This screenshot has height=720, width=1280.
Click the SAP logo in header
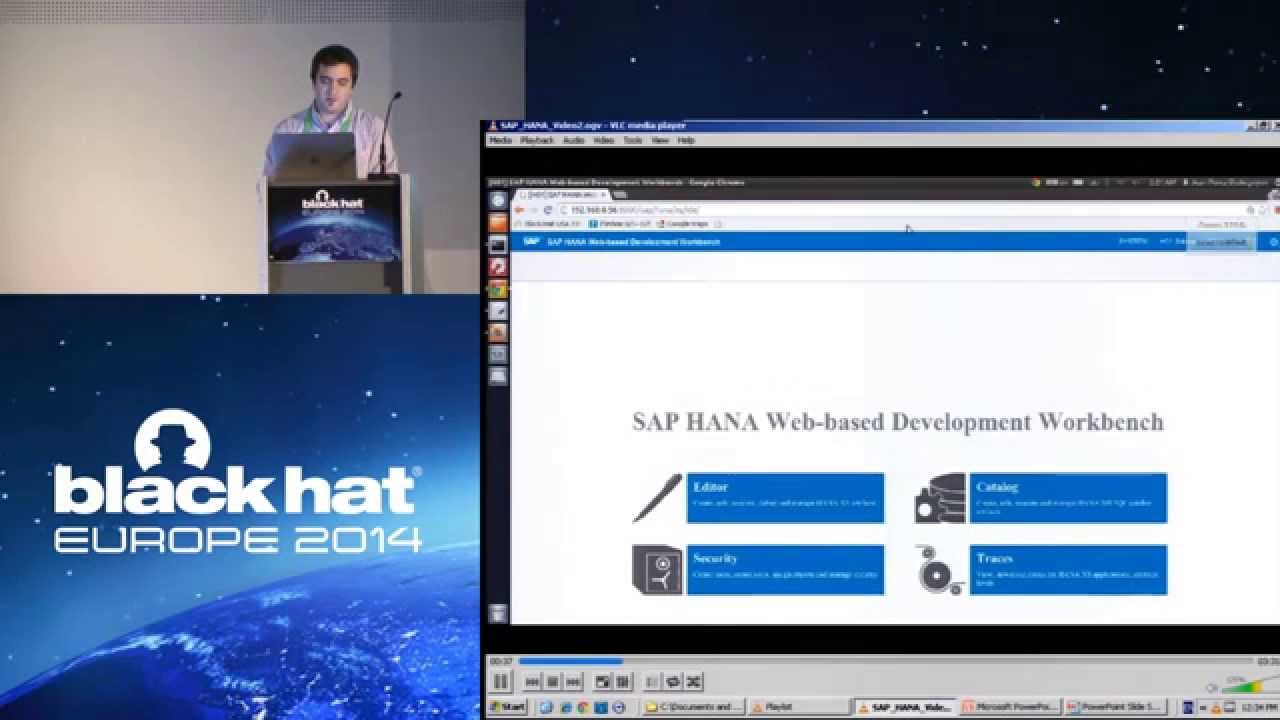pyautogui.click(x=532, y=242)
